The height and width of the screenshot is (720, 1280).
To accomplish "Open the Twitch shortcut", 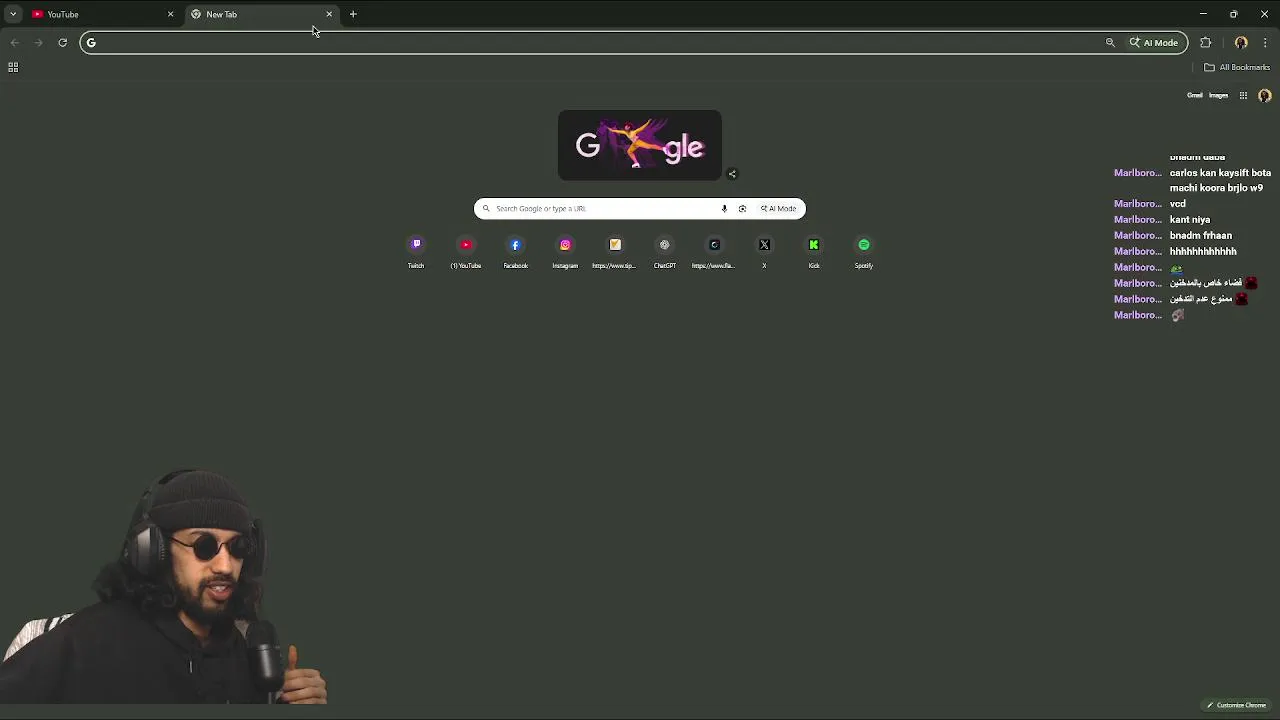I will [x=416, y=252].
